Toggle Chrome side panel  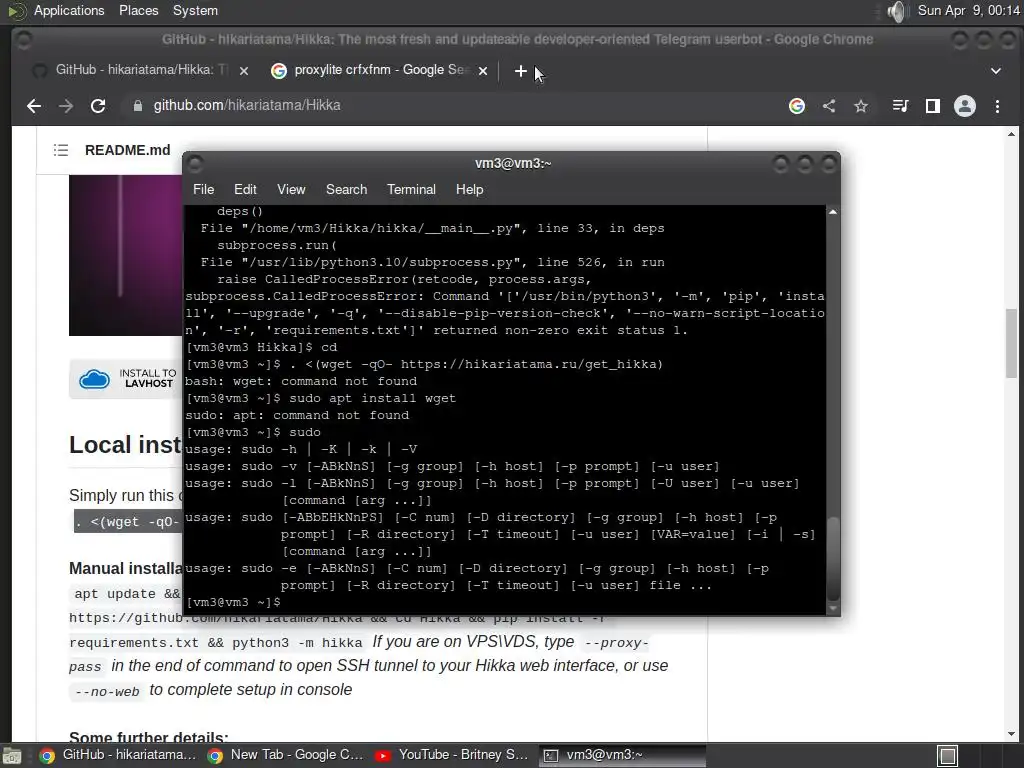tap(933, 106)
